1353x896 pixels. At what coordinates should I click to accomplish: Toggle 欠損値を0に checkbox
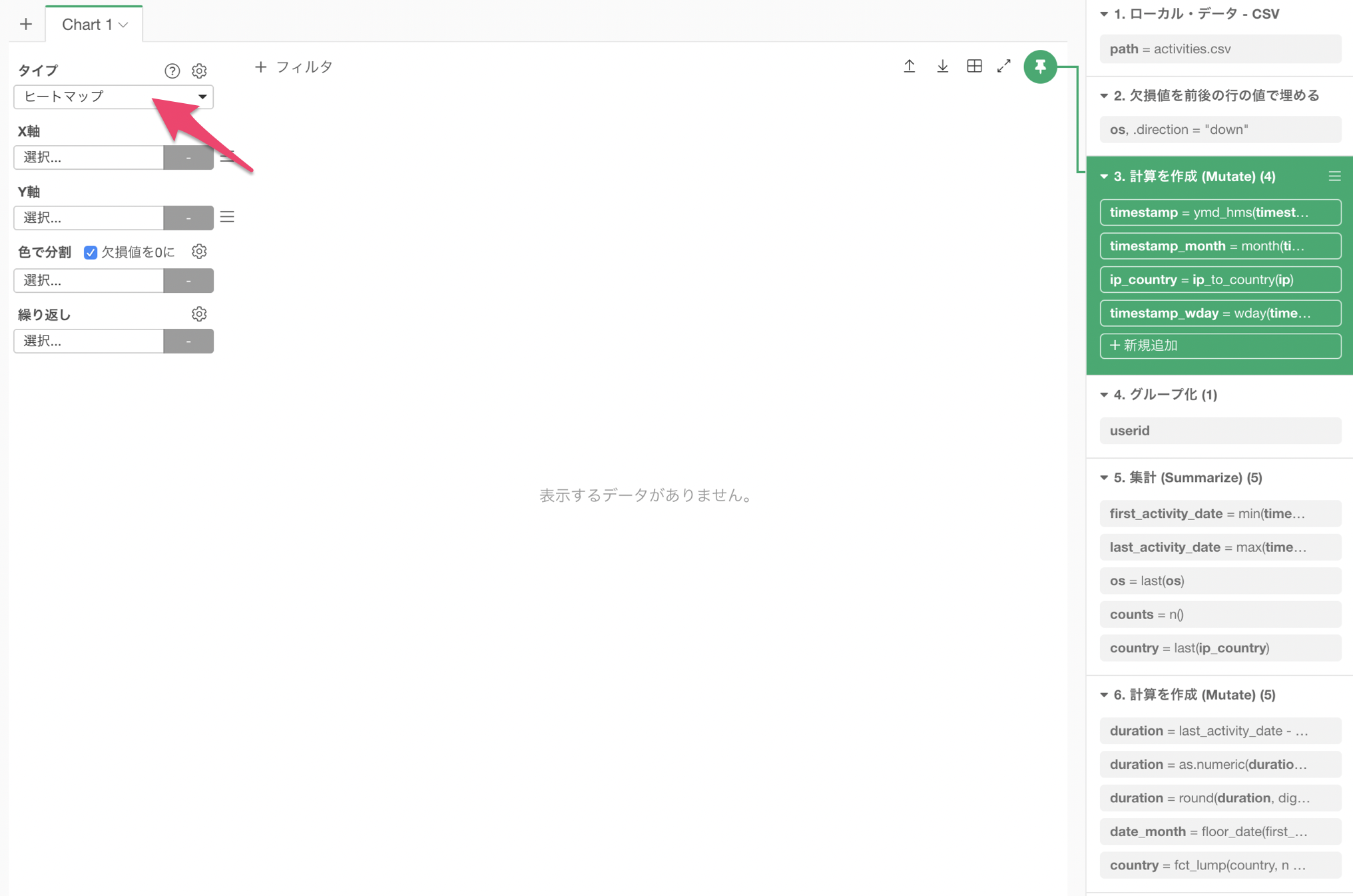[91, 252]
